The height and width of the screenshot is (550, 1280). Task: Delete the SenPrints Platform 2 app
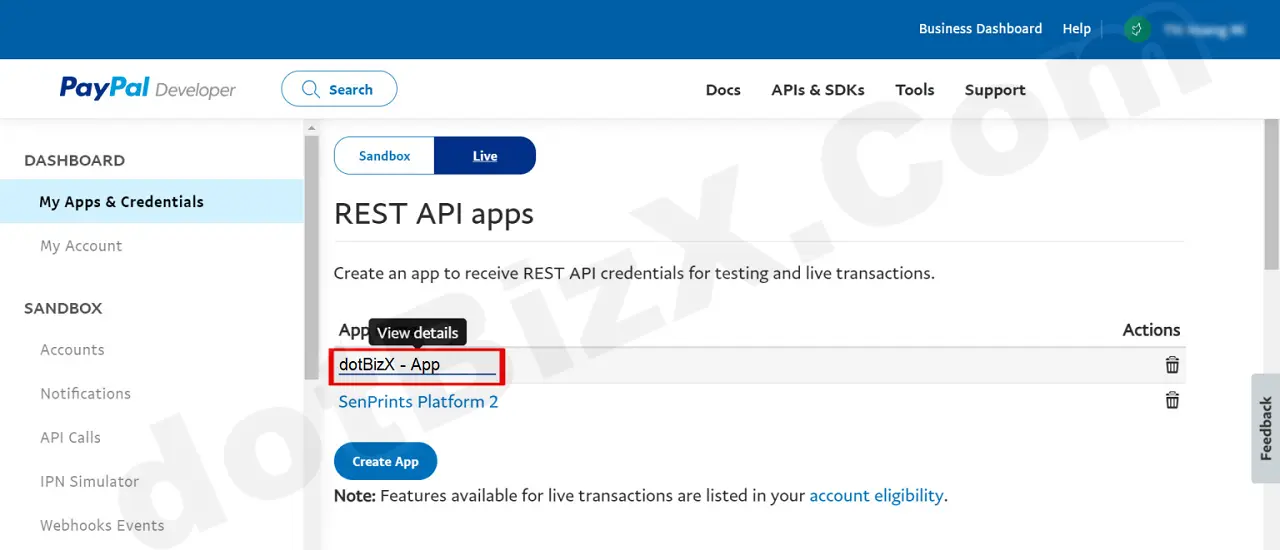[1172, 400]
